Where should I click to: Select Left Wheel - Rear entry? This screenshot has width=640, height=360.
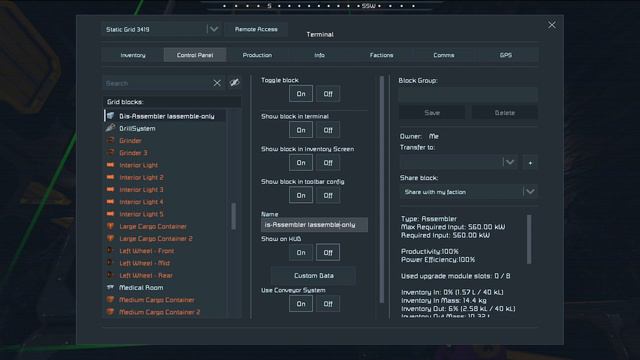(x=165, y=275)
